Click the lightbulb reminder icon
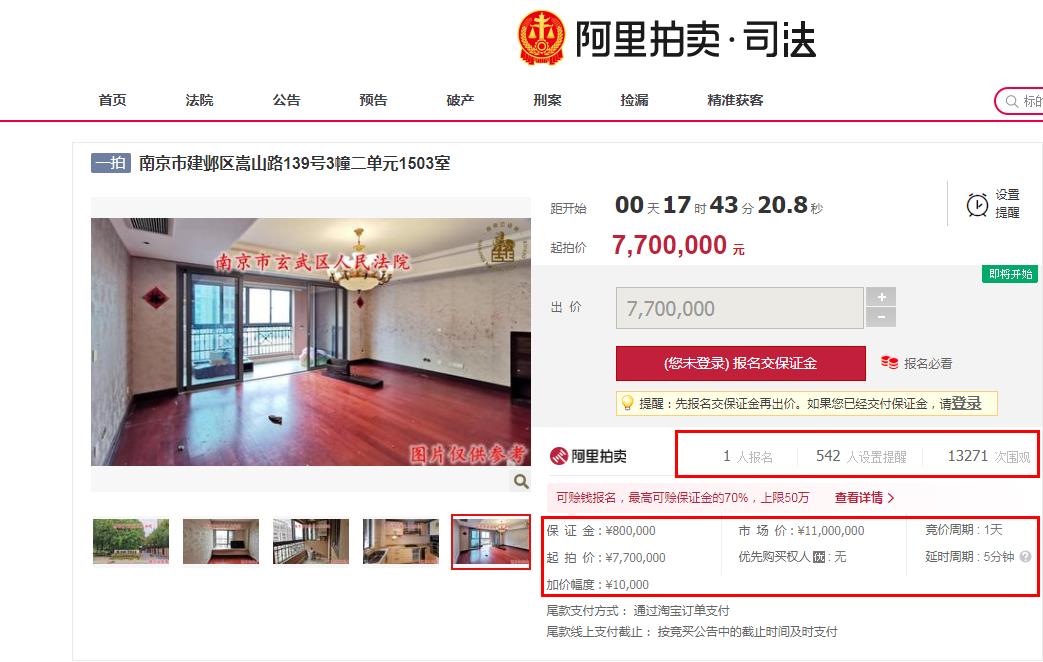The width and height of the screenshot is (1043, 662). click(627, 403)
